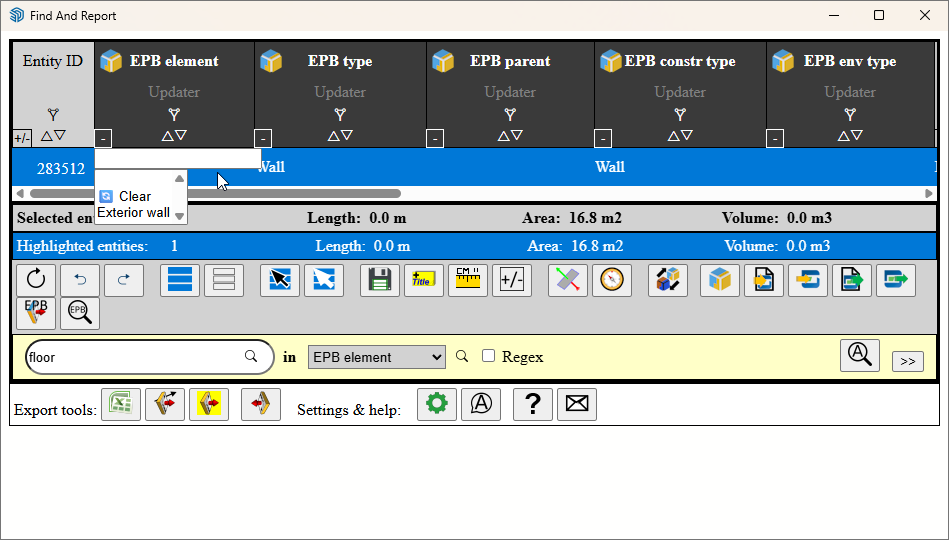Screen dimensions: 949x540
Task: Click the envelope mail icon
Action: click(577, 404)
